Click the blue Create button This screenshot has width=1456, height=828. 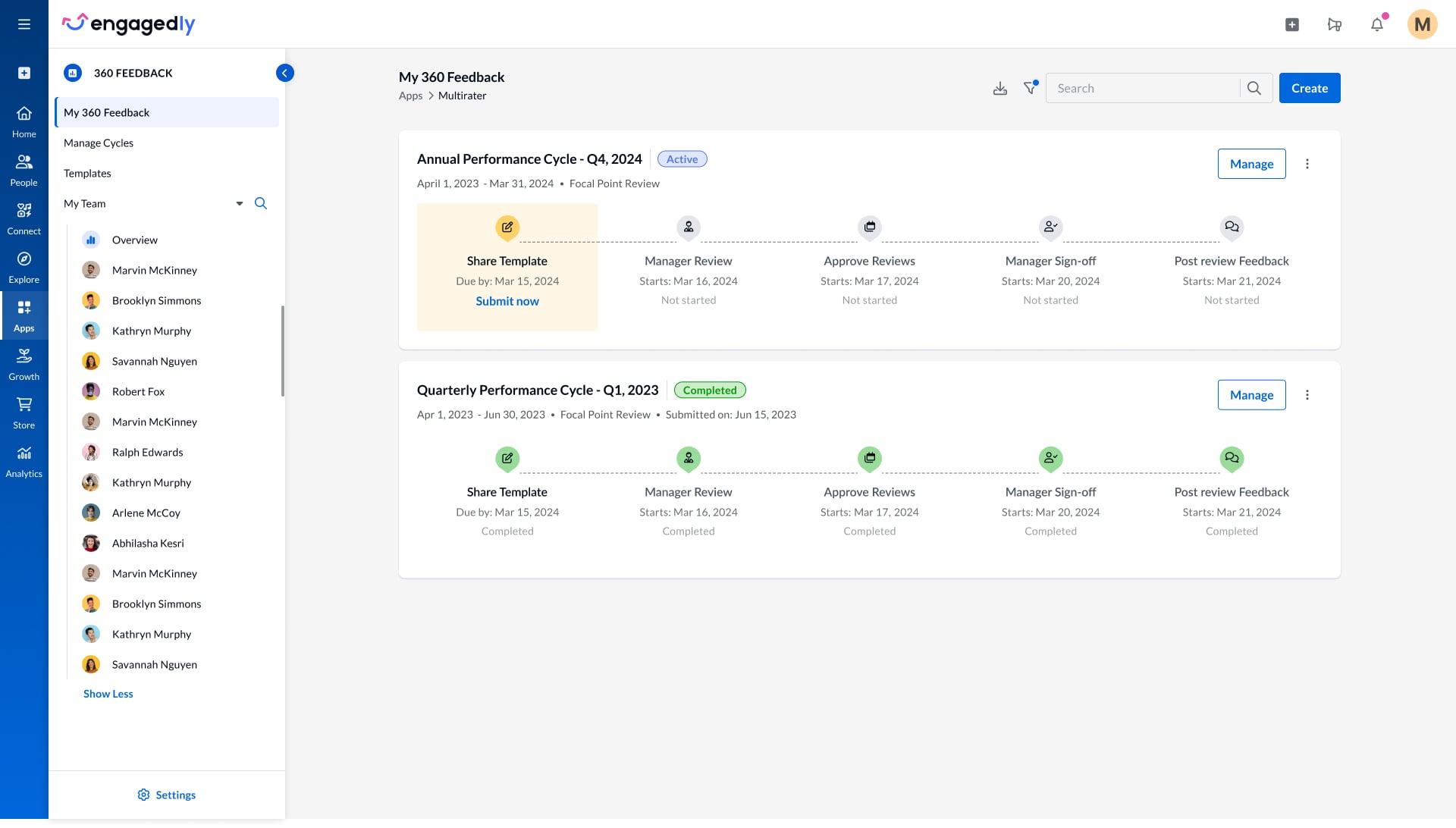point(1310,88)
